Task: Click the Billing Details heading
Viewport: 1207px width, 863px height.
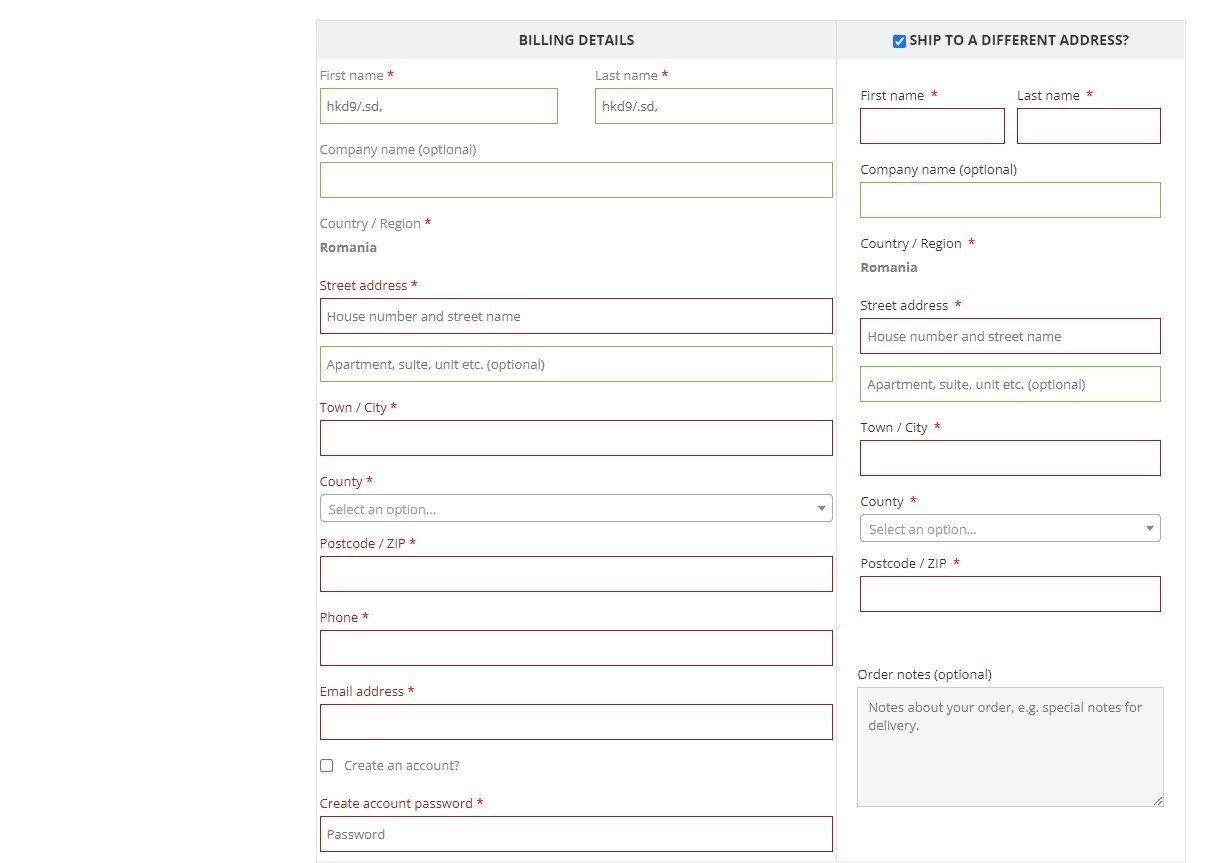Action: (x=576, y=41)
